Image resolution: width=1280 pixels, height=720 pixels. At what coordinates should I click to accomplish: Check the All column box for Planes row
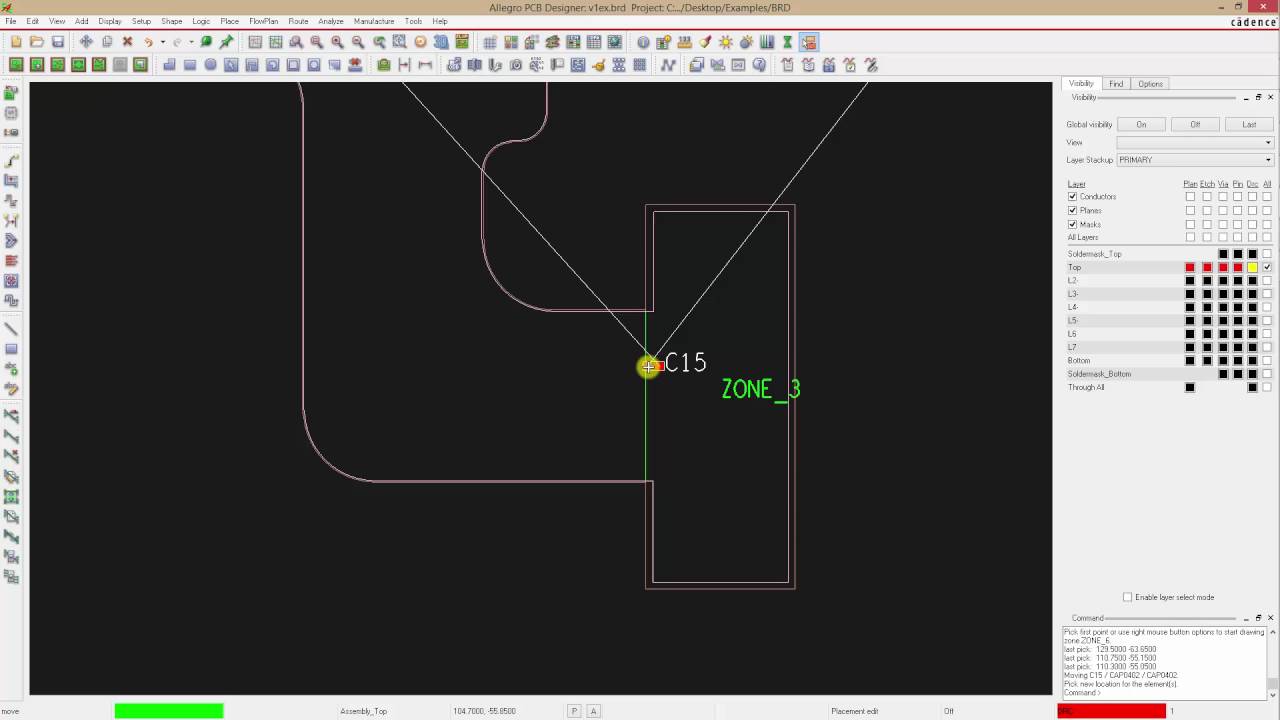click(x=1267, y=211)
